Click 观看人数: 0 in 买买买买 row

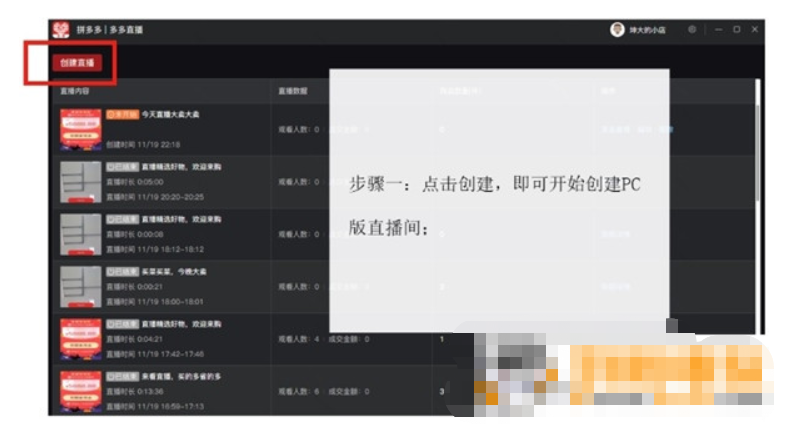[x=299, y=287]
